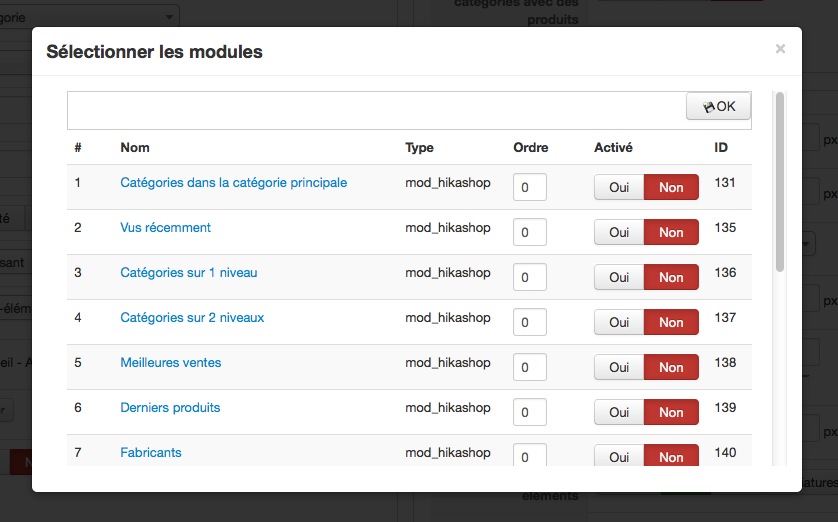
Task: Set Catégories dans la catégorie principale to Oui
Action: tap(619, 187)
